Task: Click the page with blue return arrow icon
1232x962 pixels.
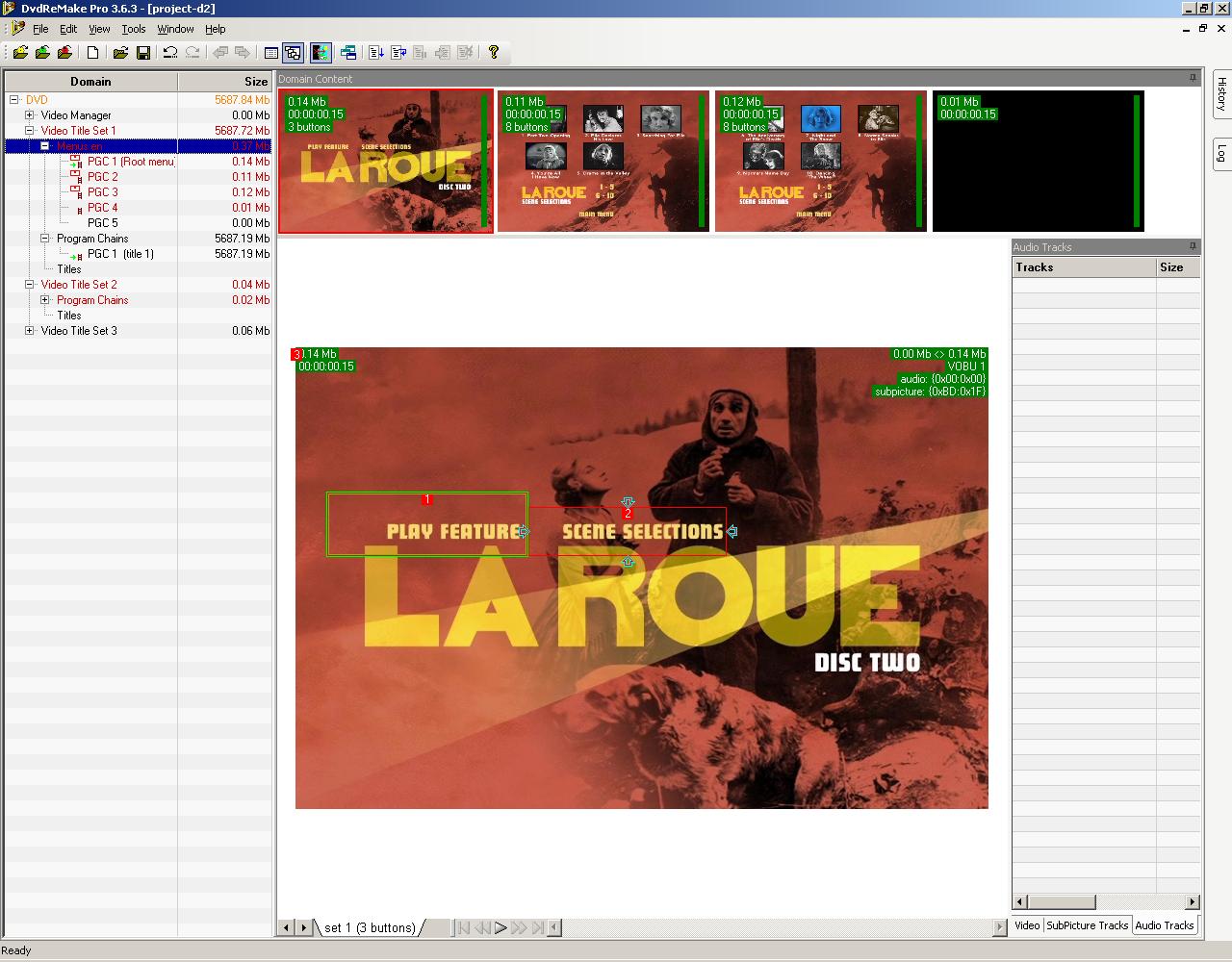Action: pos(398,53)
